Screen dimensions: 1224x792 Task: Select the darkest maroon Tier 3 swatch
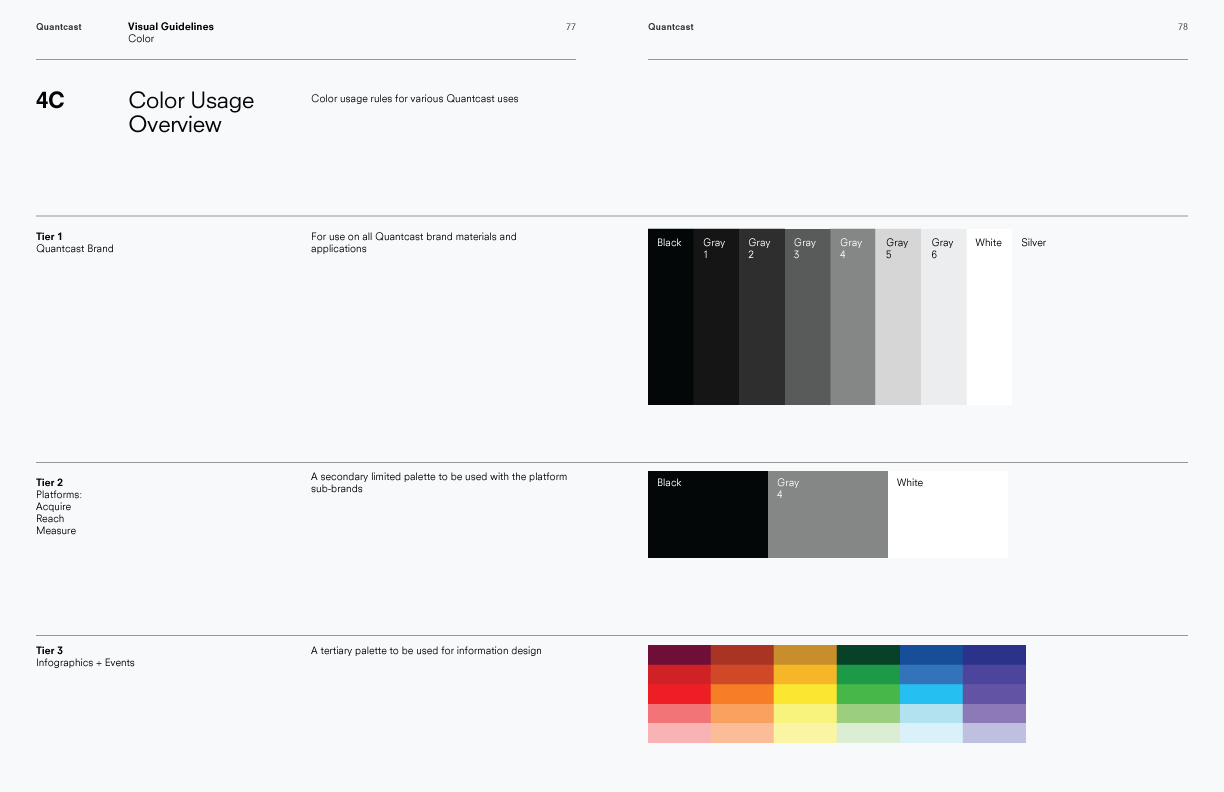pyautogui.click(x=679, y=655)
